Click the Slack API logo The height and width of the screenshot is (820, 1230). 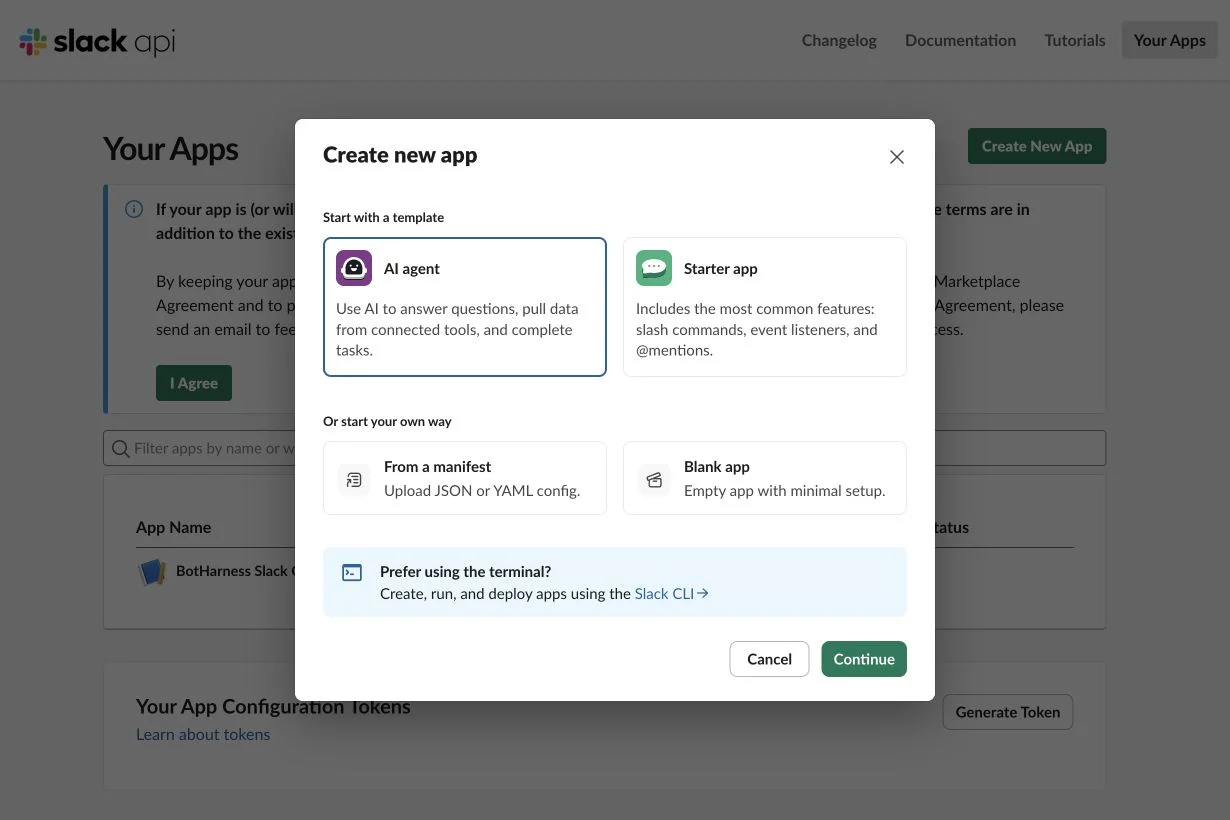point(97,41)
